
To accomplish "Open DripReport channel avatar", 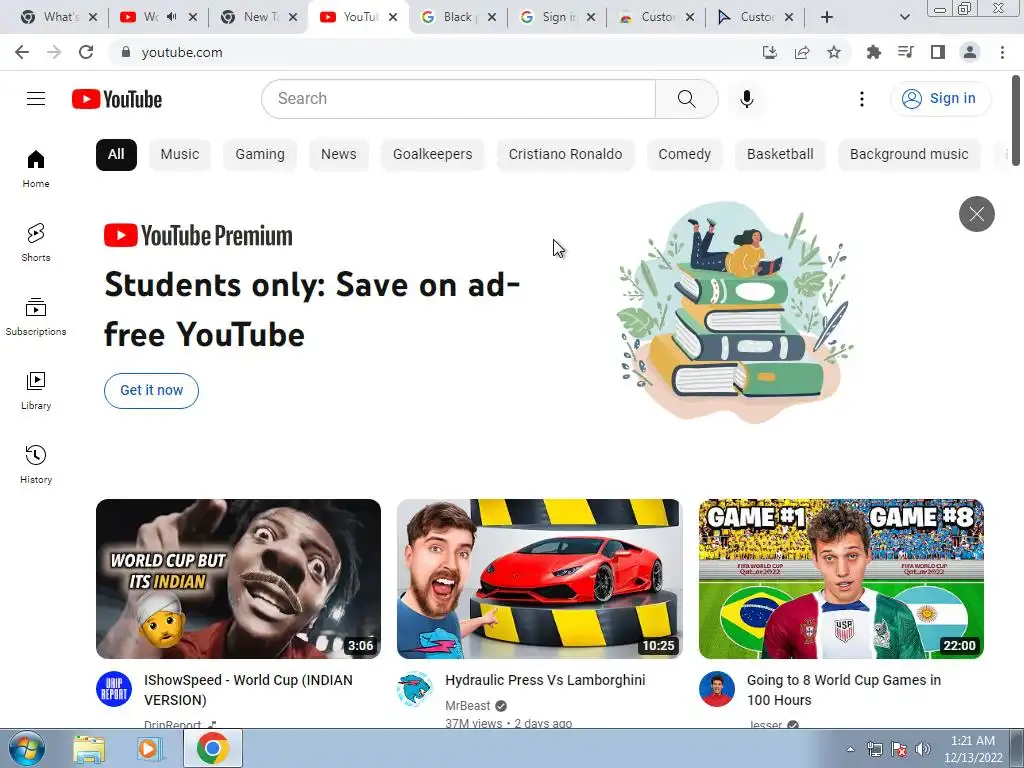I will 114,689.
